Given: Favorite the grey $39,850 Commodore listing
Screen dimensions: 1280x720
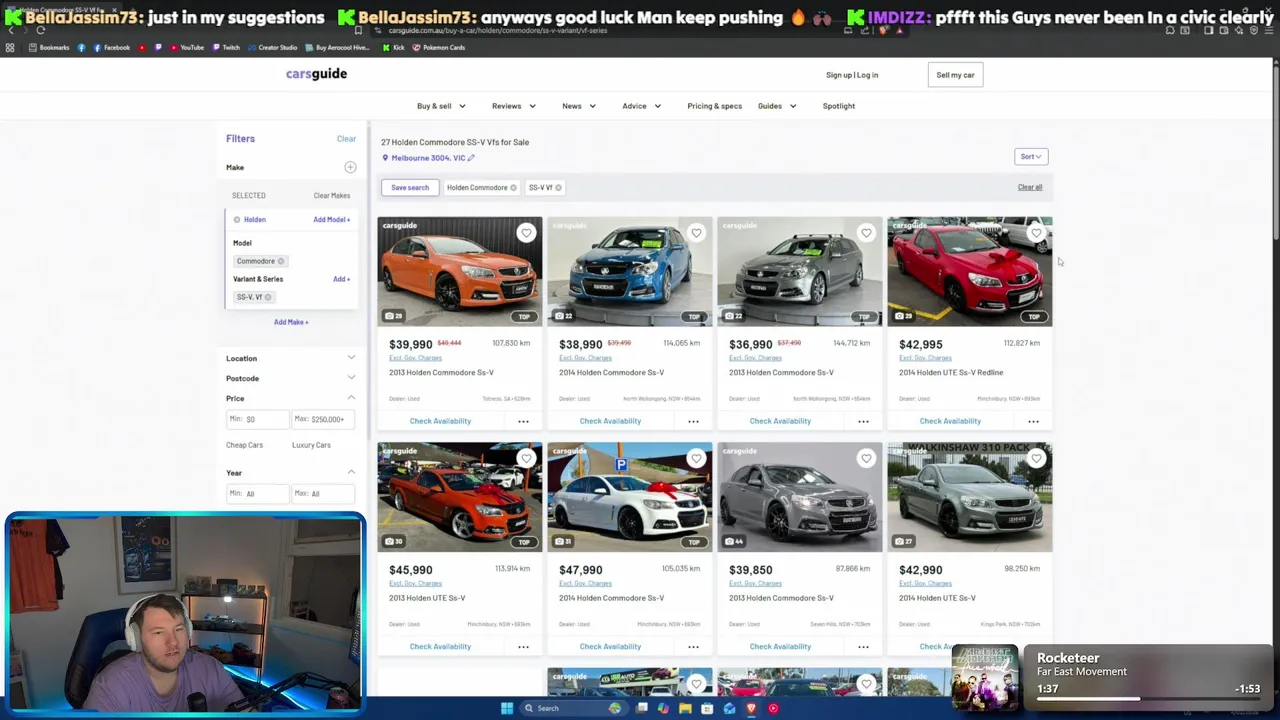Looking at the screenshot, I should [866, 458].
